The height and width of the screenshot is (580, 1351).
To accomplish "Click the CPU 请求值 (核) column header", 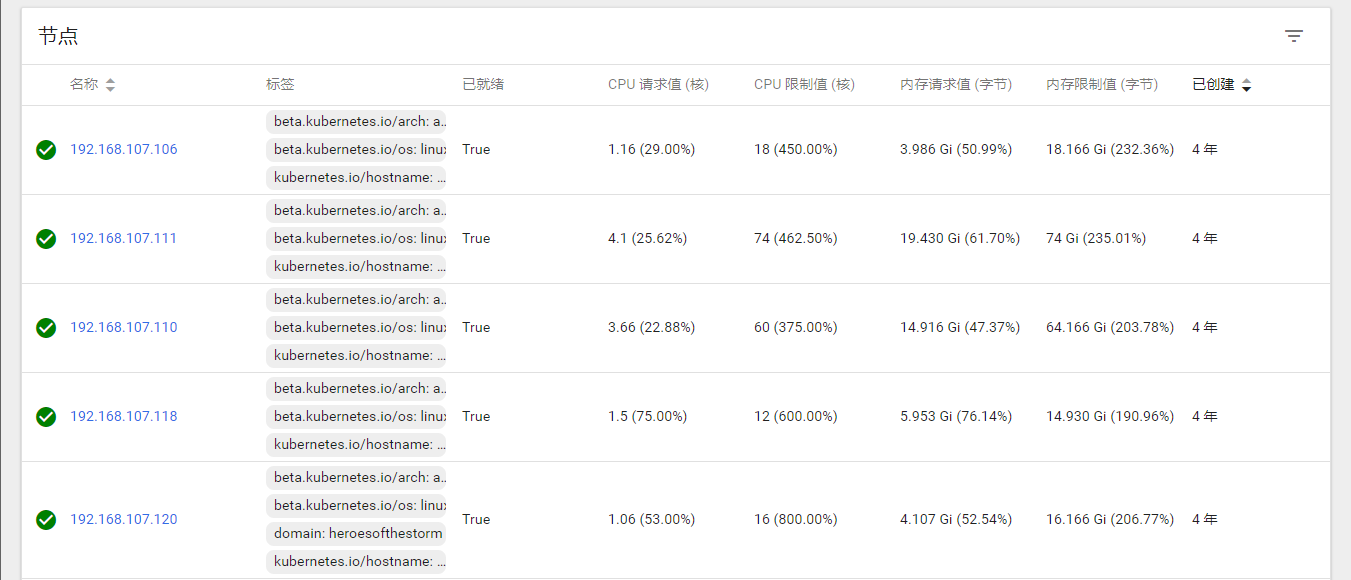I will pyautogui.click(x=658, y=85).
